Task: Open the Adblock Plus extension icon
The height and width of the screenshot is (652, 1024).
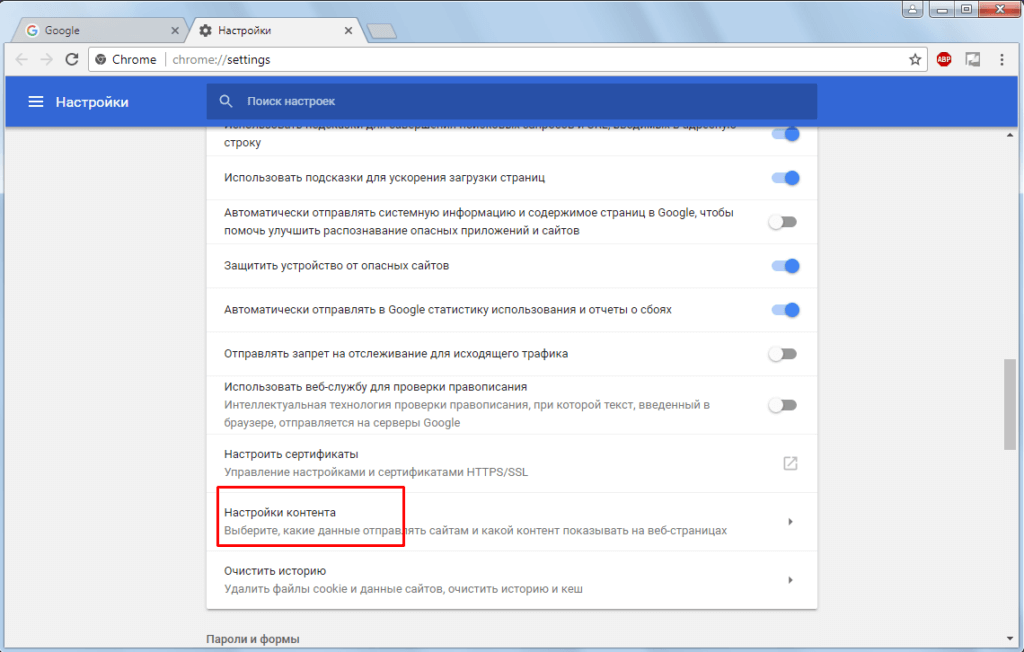Action: (944, 59)
